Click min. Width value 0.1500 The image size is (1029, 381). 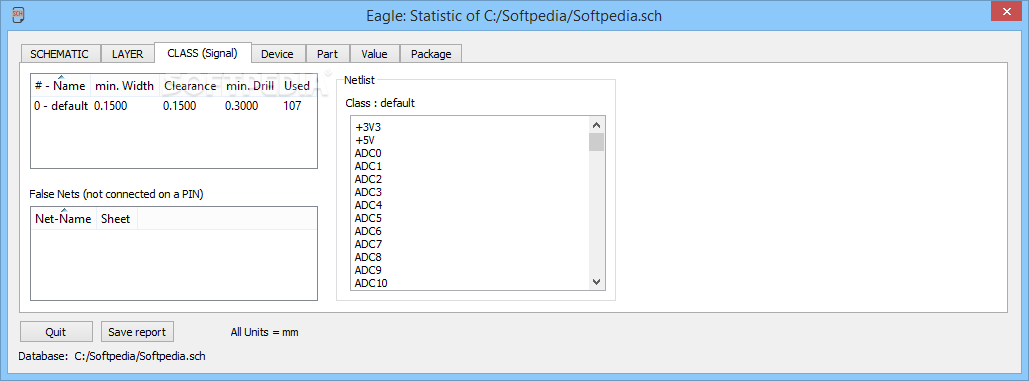pyautogui.click(x=111, y=106)
